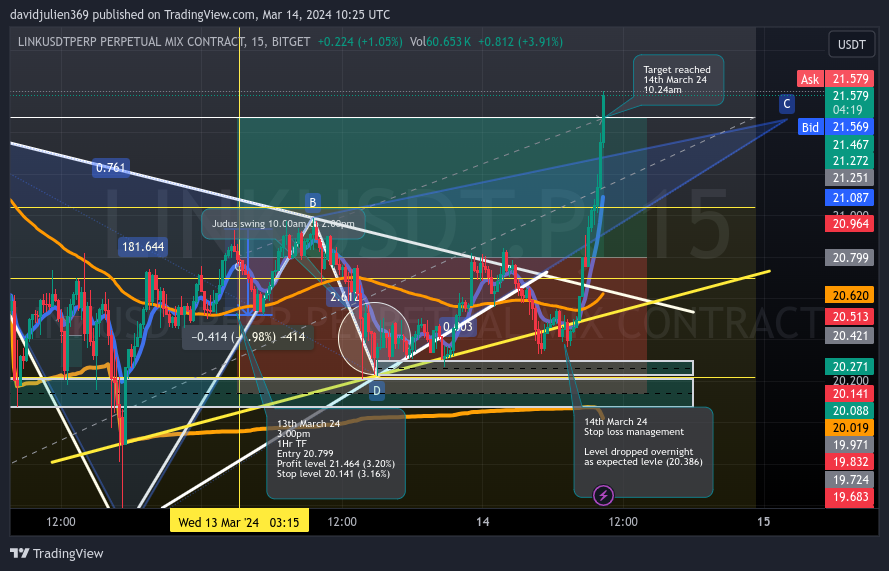Viewport: 889px width, 571px height.
Task: Click the red Ask label
Action: coord(810,79)
